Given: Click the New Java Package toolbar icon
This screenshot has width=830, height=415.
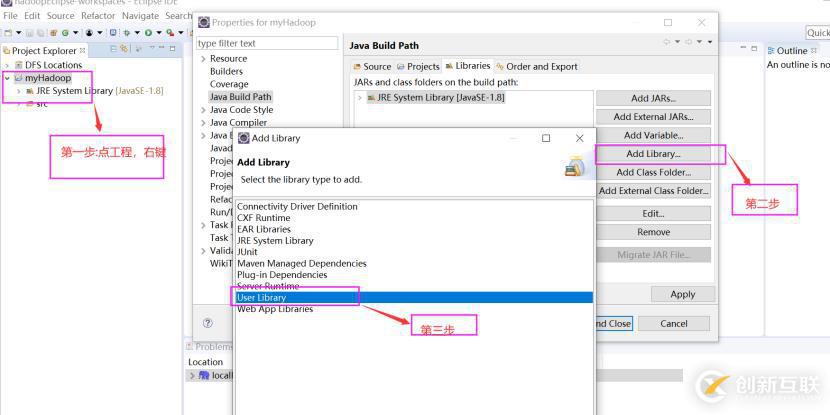Looking at the screenshot, I should tap(53, 33).
